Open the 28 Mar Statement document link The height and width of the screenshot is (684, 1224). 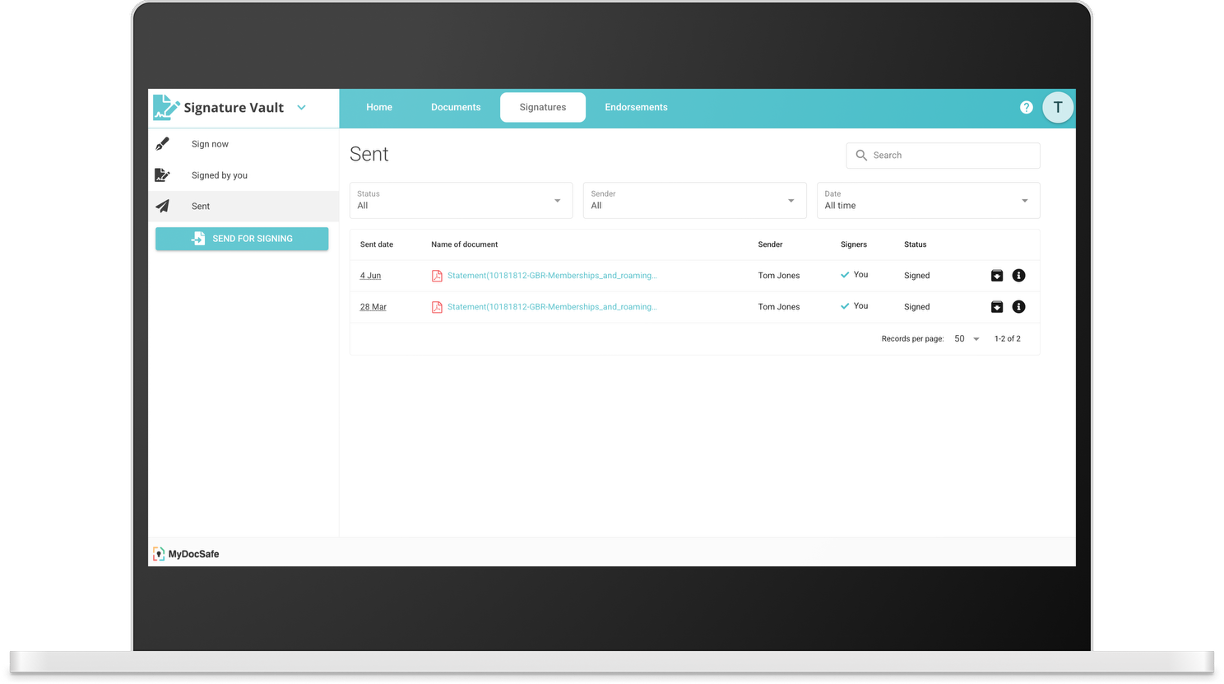point(552,307)
